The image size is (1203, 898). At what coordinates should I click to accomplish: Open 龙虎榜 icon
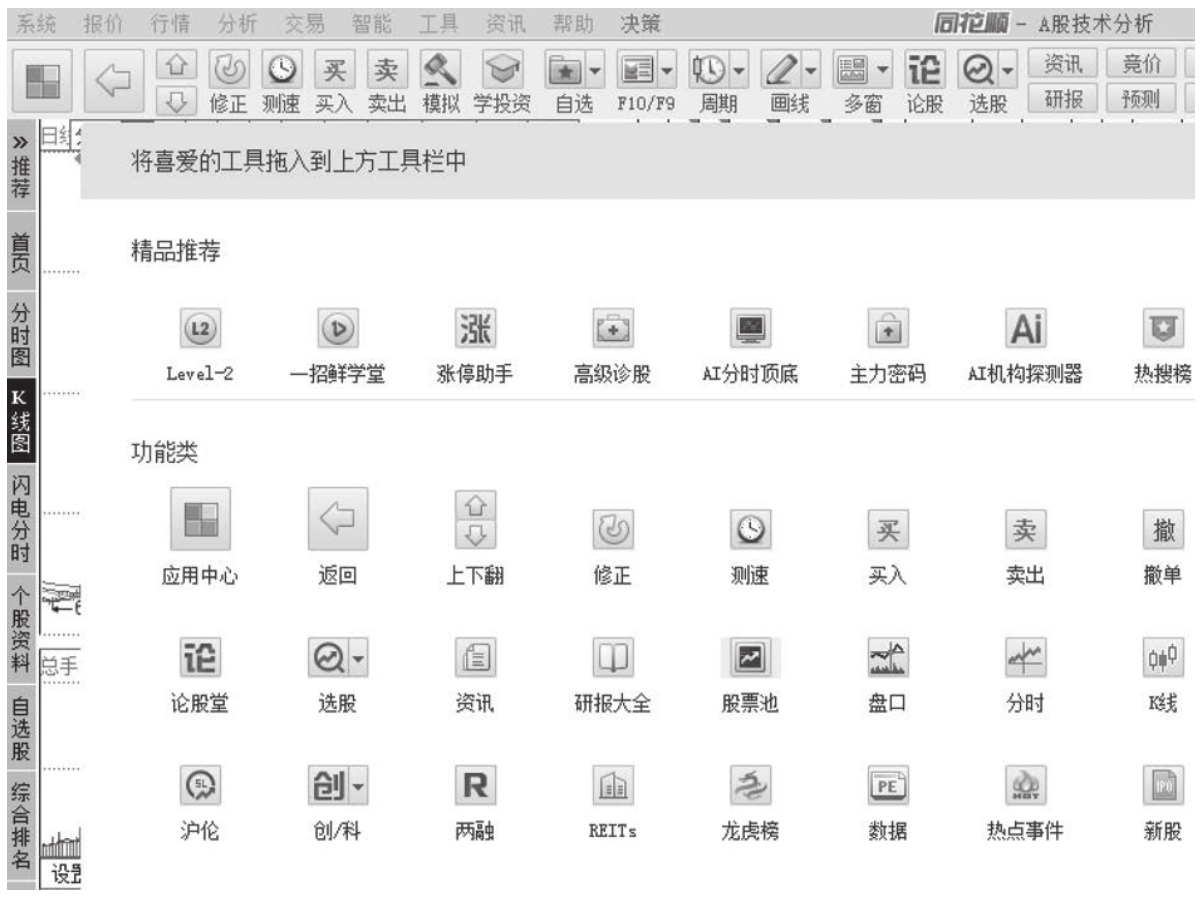749,787
